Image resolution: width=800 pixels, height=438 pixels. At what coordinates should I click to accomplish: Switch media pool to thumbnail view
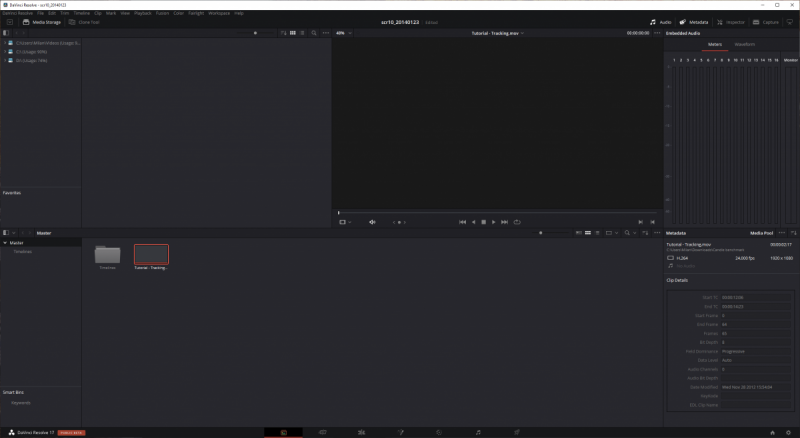[x=588, y=233]
